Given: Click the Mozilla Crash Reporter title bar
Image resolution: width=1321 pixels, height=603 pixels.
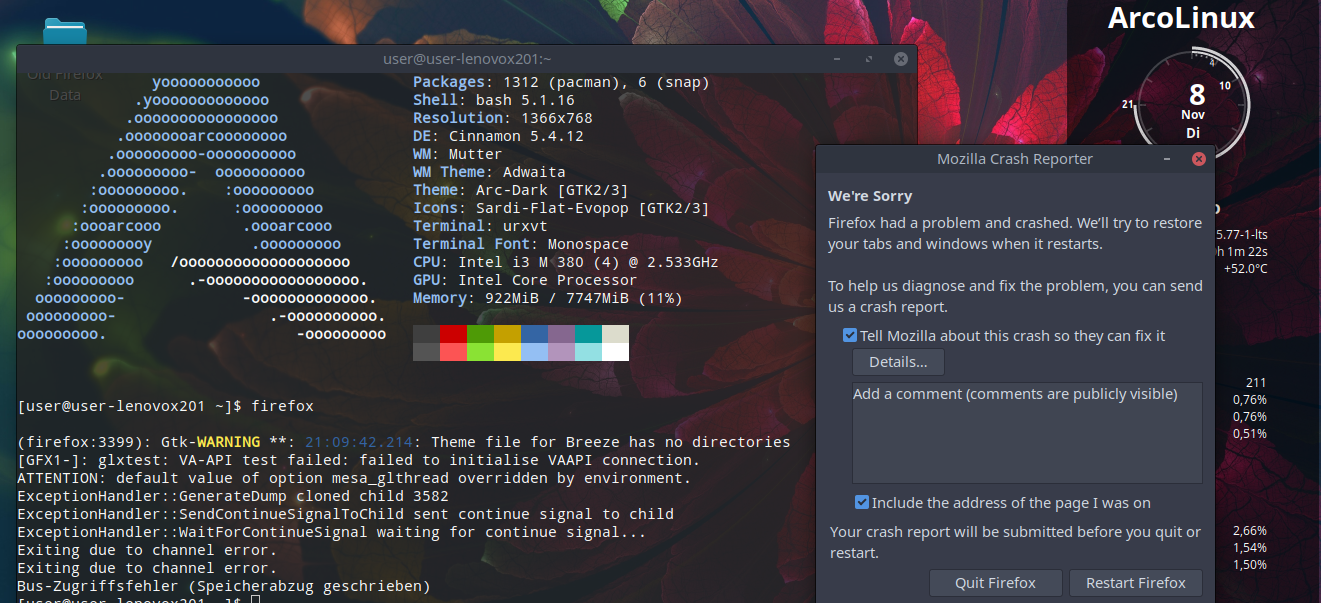Looking at the screenshot, I should 1014,159.
